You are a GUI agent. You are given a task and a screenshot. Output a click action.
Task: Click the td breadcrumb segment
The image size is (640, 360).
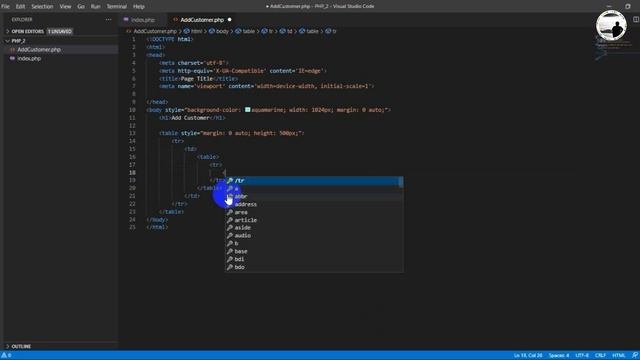289,31
